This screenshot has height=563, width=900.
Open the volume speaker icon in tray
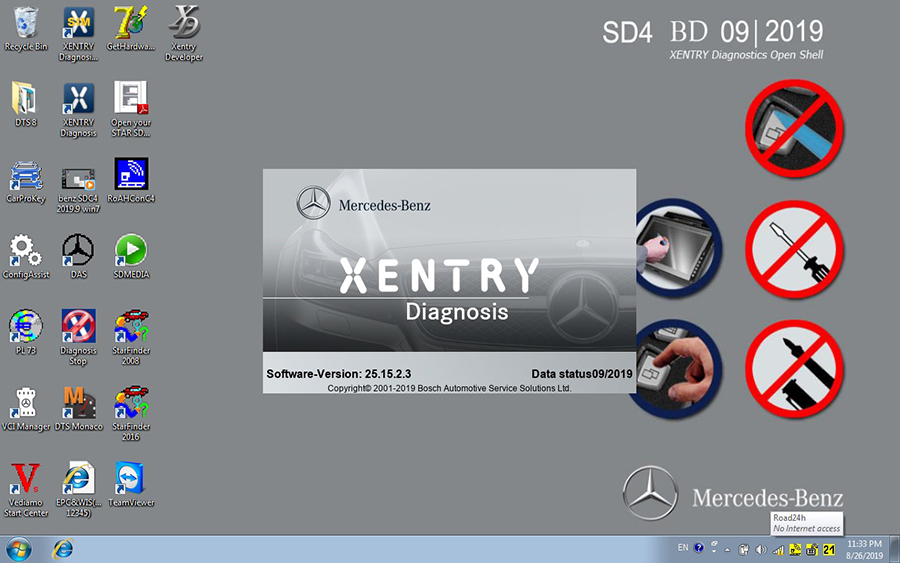762,548
